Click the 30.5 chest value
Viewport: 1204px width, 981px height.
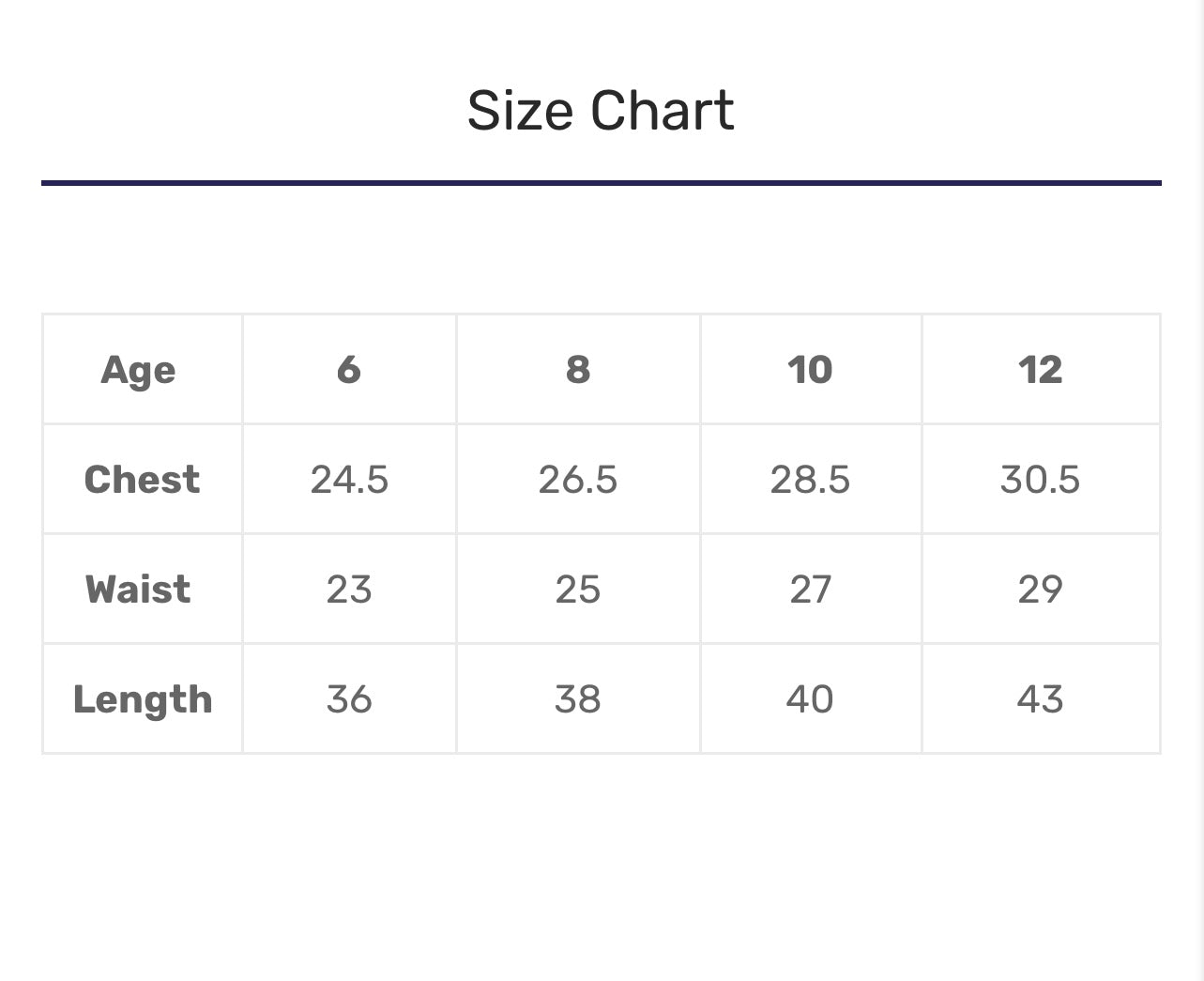[1040, 480]
